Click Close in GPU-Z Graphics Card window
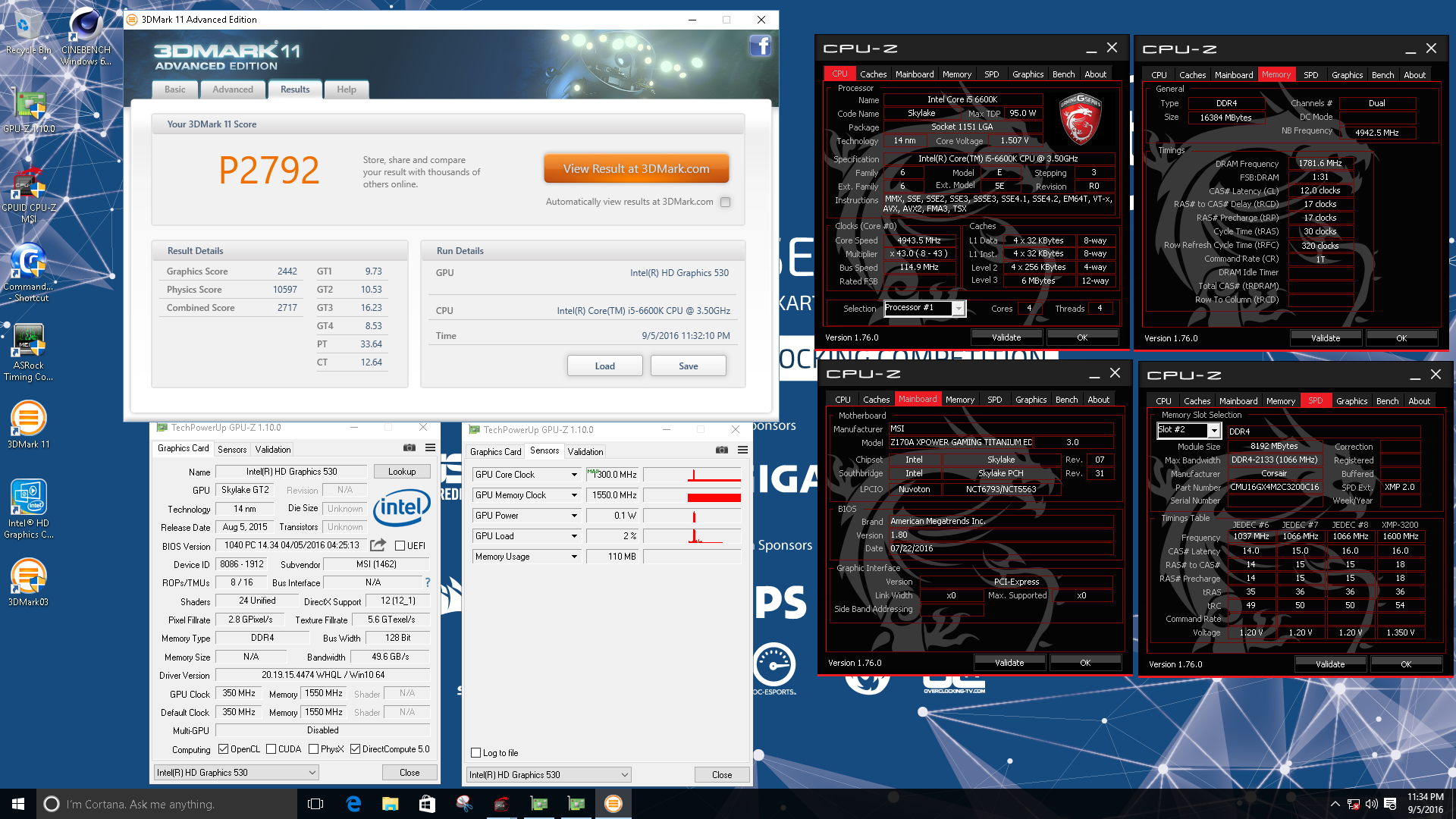1456x819 pixels. coord(409,773)
